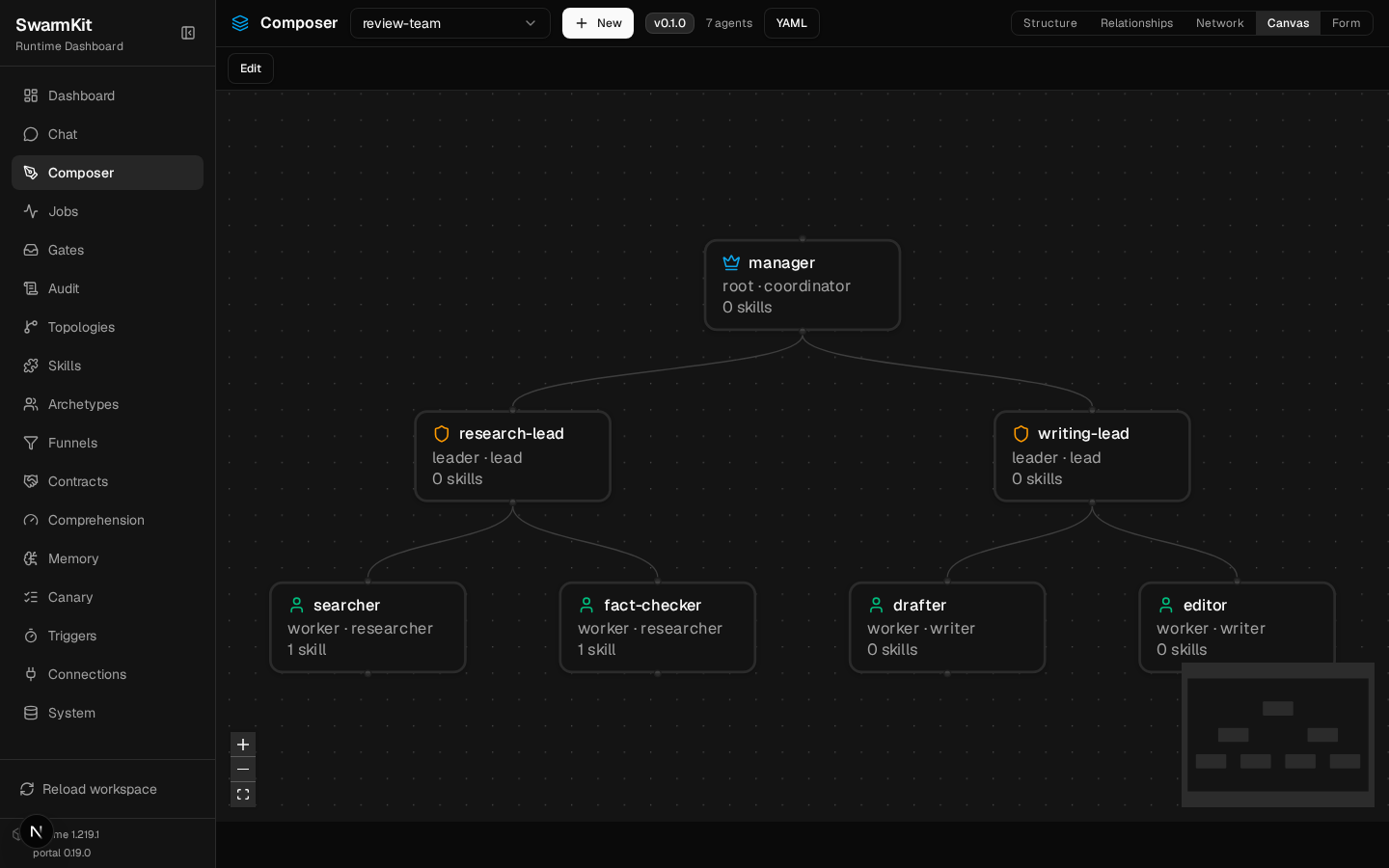Select the searcher worker node

pyautogui.click(x=368, y=627)
